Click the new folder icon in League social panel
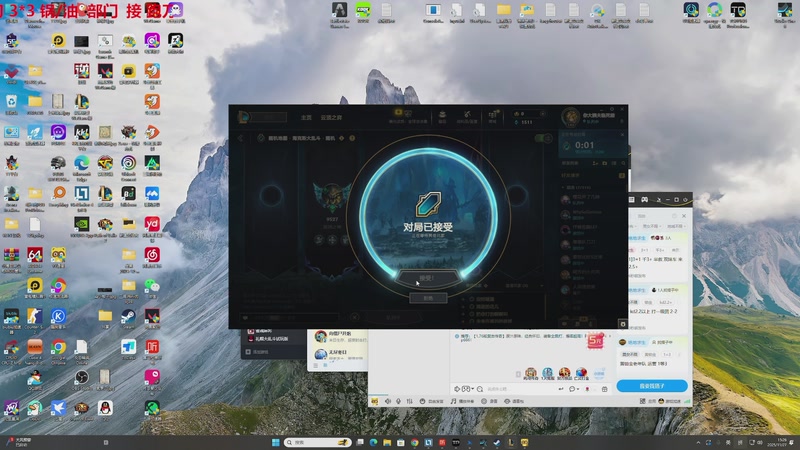 (x=605, y=163)
